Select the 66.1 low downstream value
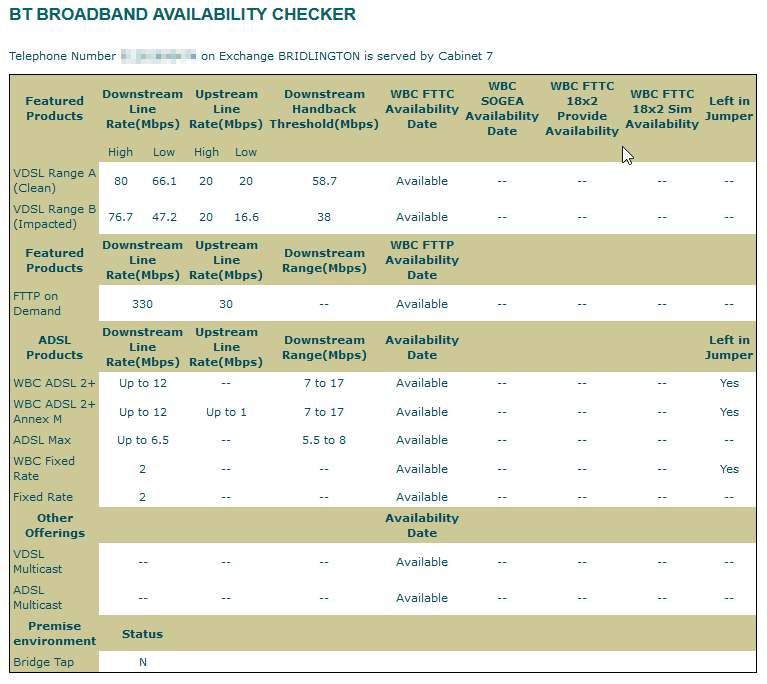Image resolution: width=767 pixels, height=684 pixels. click(164, 181)
